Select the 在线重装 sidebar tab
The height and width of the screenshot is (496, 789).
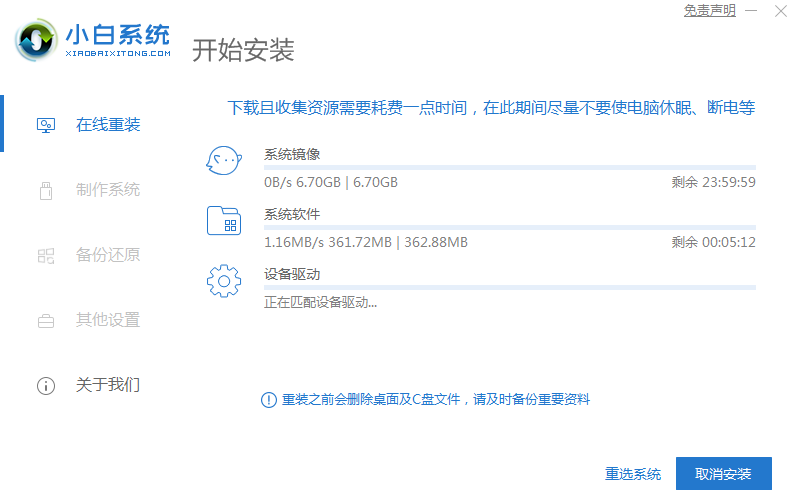(x=108, y=125)
